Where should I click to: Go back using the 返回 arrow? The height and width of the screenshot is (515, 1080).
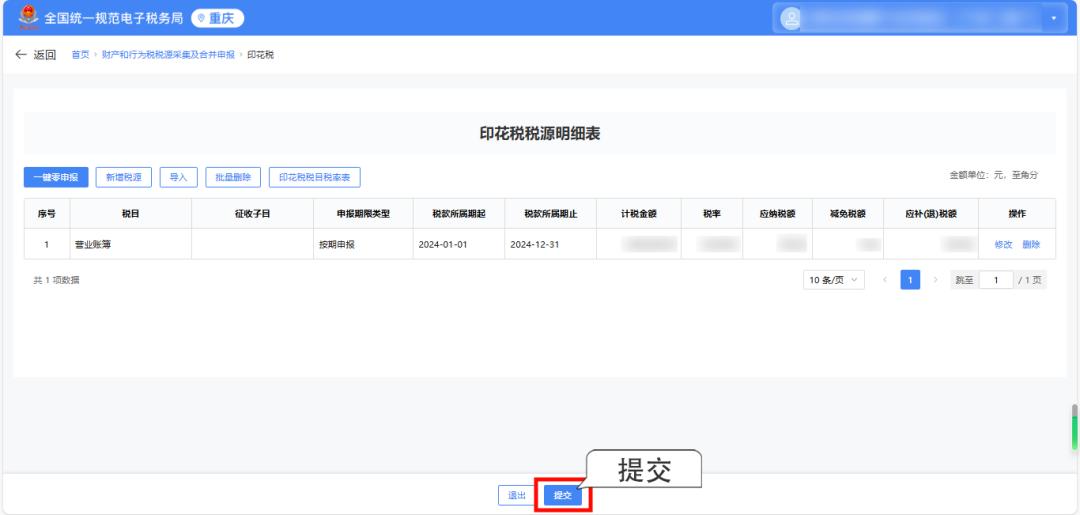click(35, 54)
